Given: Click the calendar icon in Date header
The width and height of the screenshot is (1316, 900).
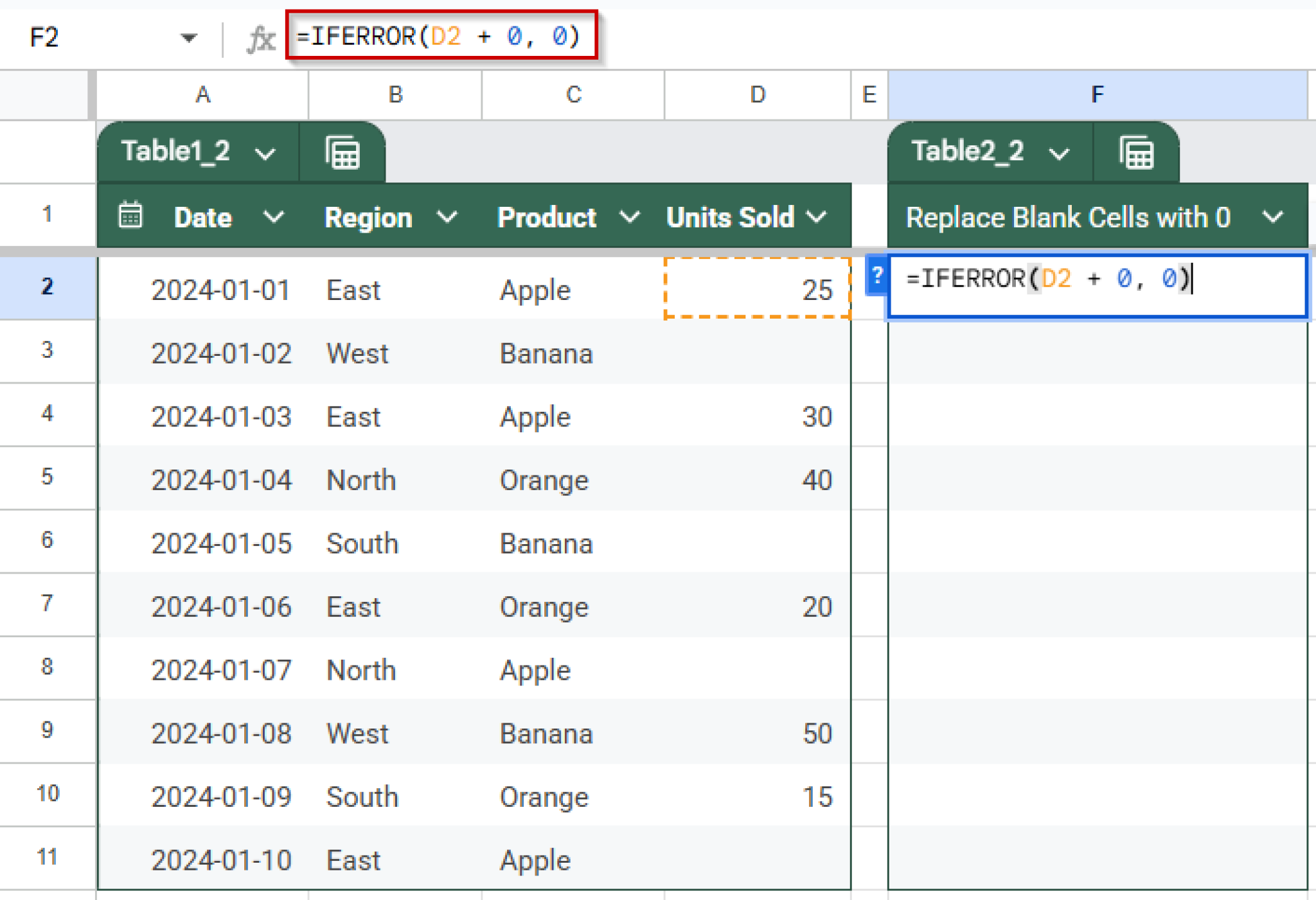Looking at the screenshot, I should pyautogui.click(x=130, y=216).
